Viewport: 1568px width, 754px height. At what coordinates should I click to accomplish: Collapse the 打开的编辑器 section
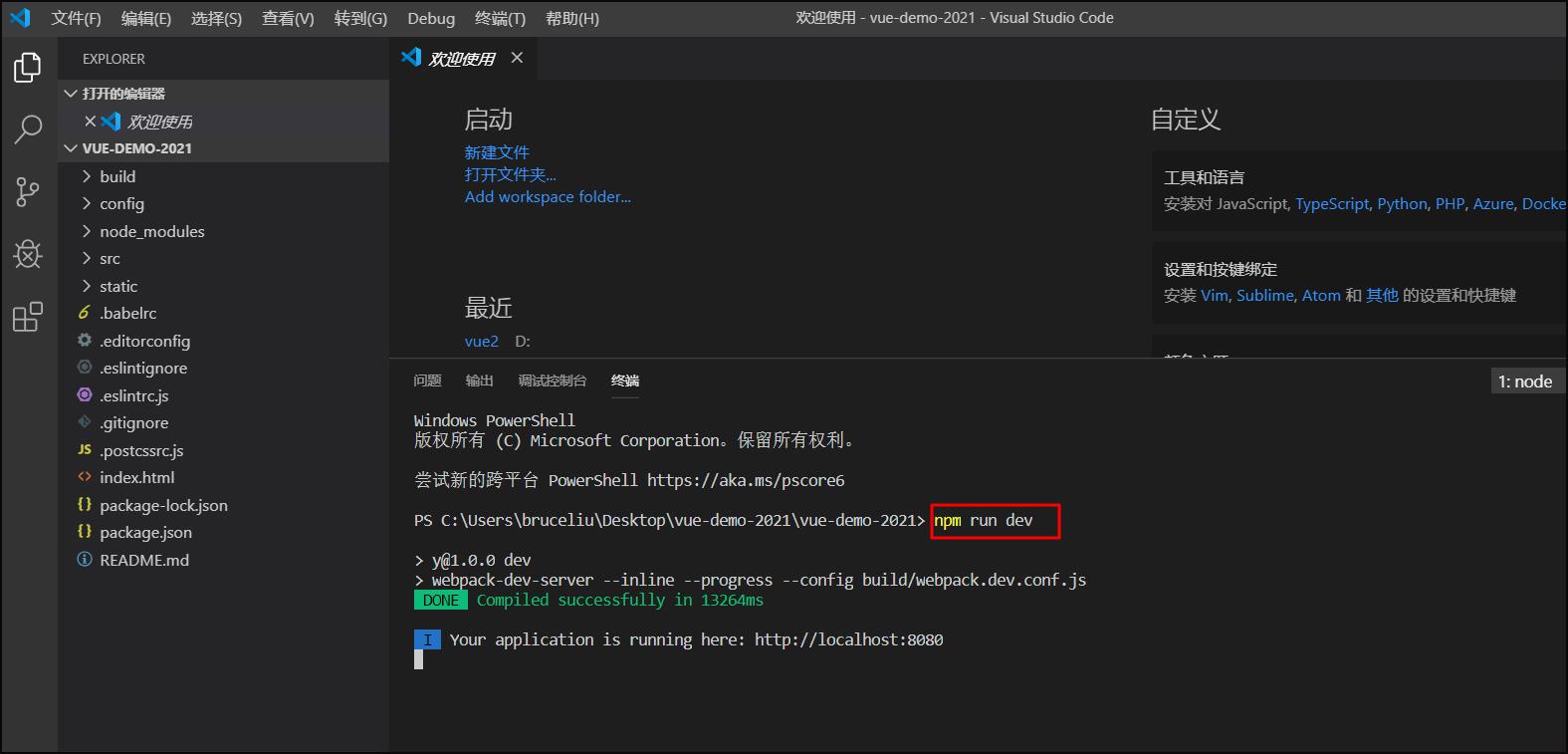click(71, 94)
